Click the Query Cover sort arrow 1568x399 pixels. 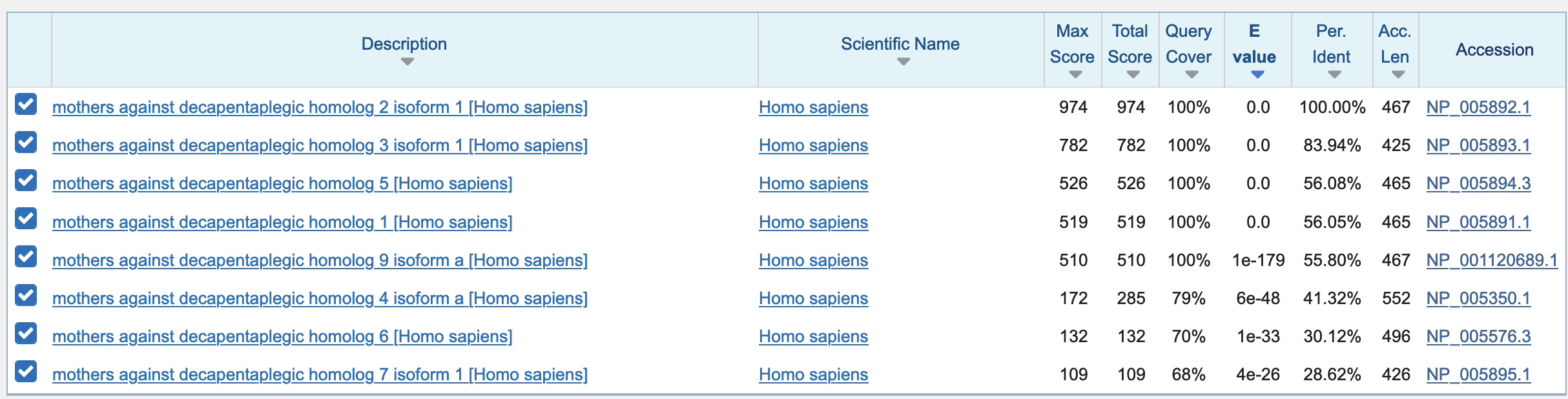(x=1192, y=75)
